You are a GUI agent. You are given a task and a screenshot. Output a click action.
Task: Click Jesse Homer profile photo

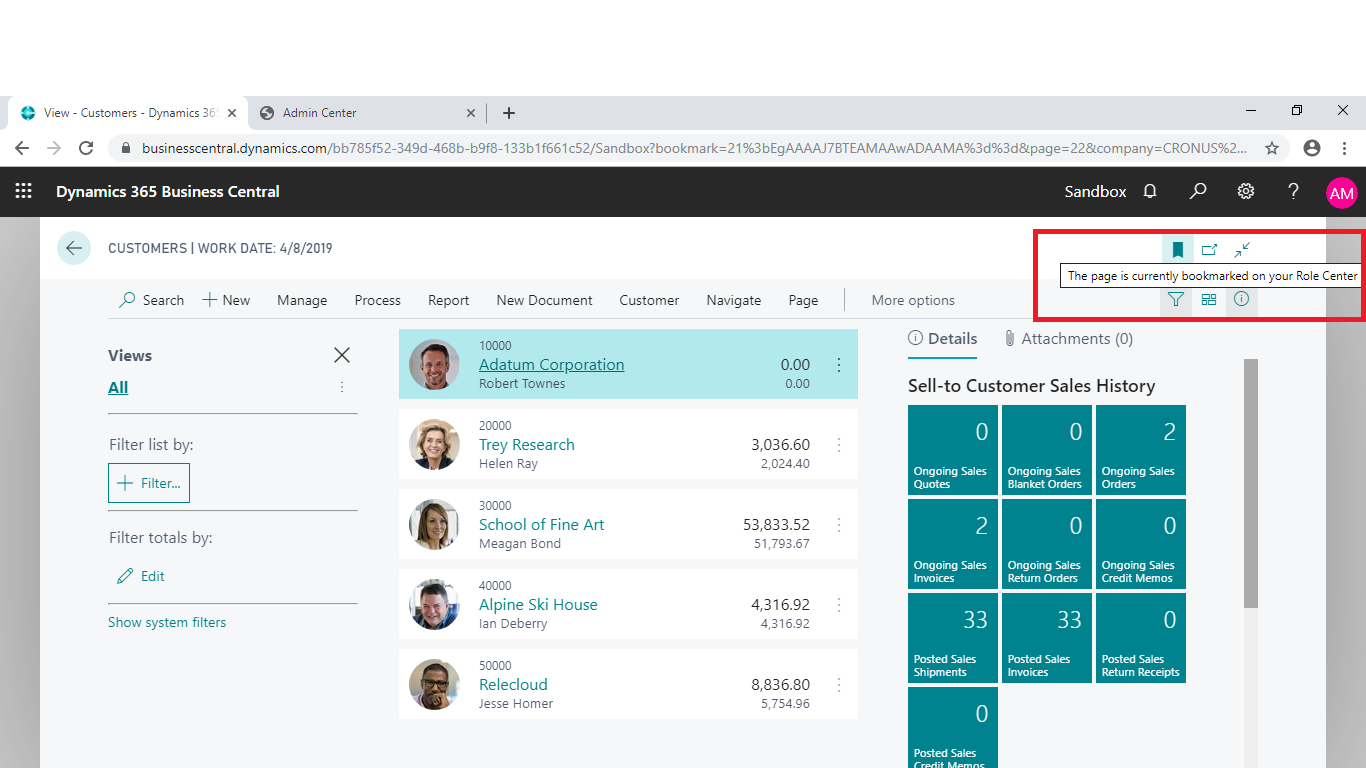pos(434,685)
